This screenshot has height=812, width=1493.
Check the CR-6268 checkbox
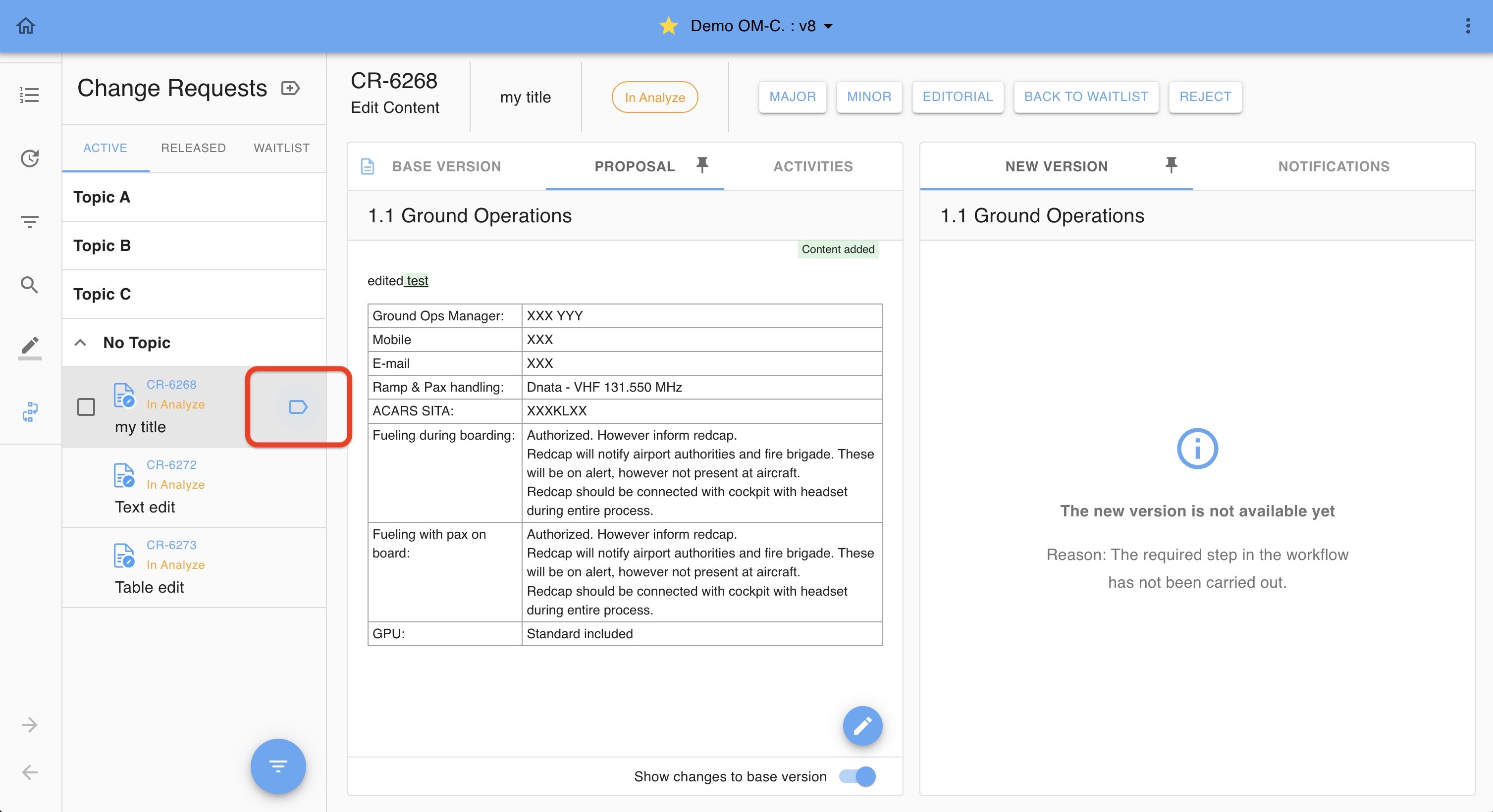pos(86,407)
